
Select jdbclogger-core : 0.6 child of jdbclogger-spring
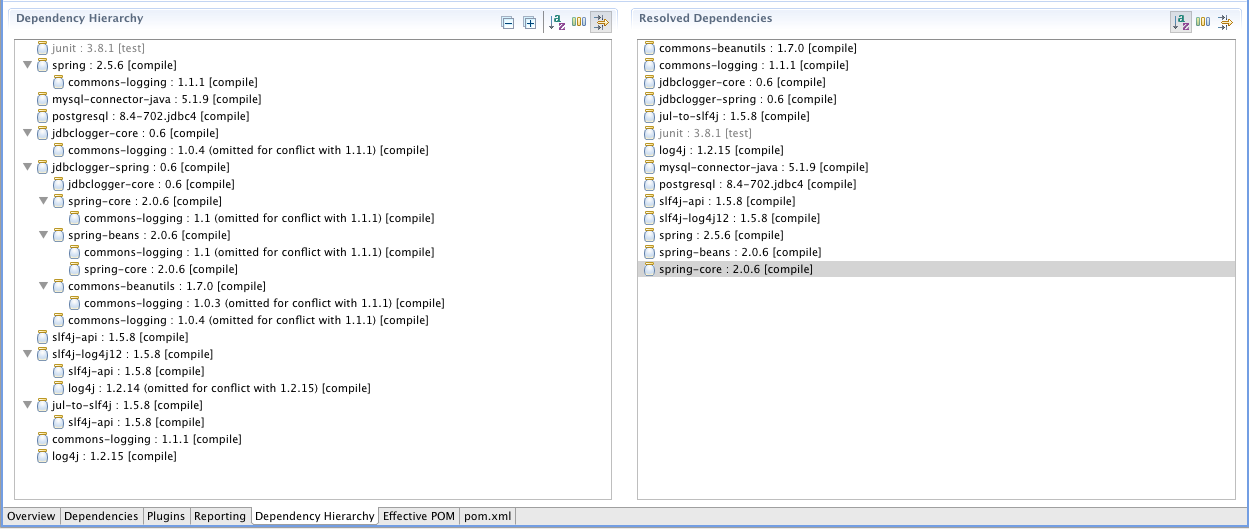click(153, 184)
